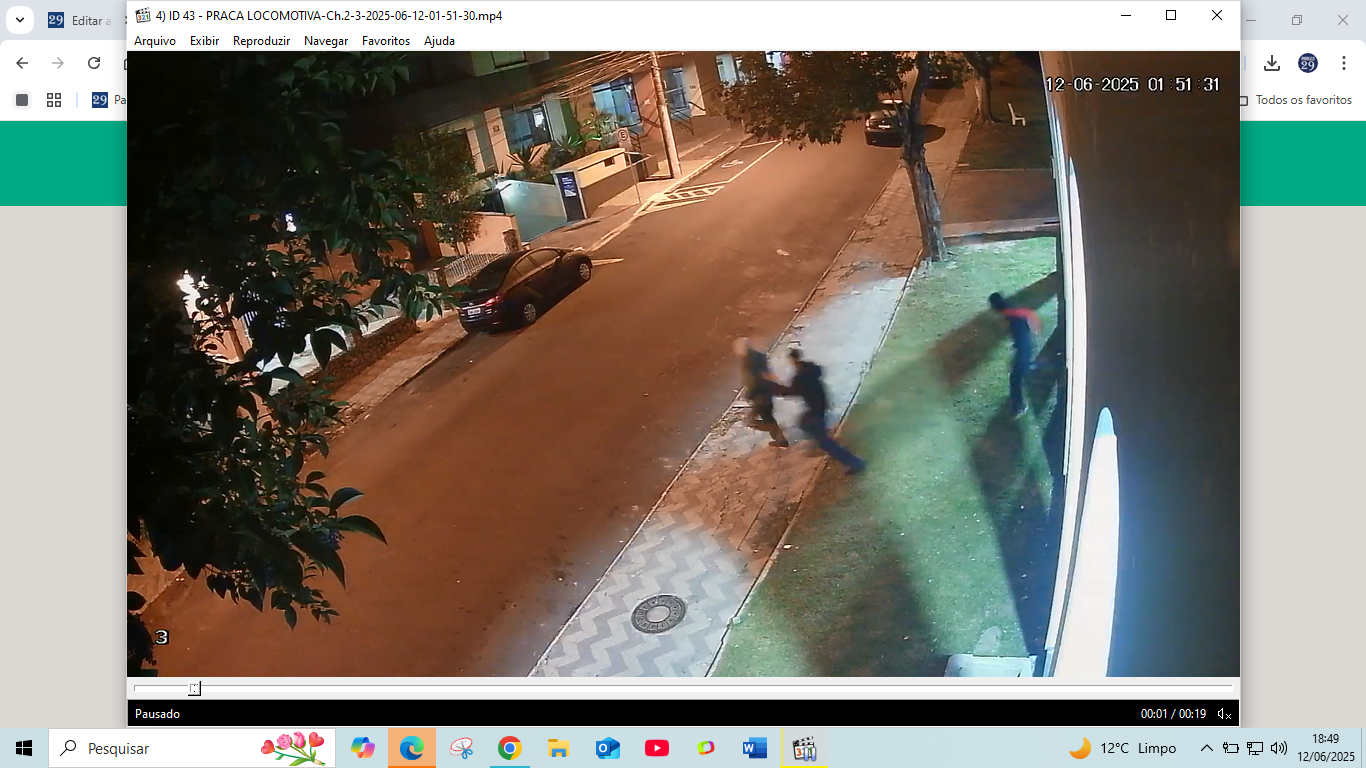
Task: Click the Navegar menu item
Action: point(326,41)
